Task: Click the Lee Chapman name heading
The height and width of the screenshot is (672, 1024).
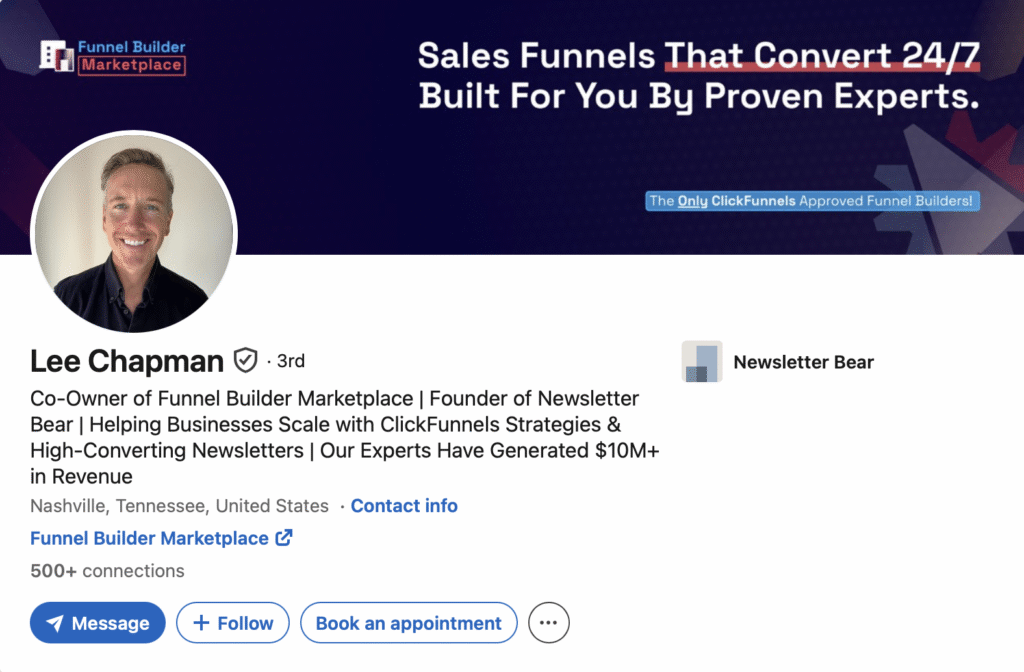Action: click(127, 361)
